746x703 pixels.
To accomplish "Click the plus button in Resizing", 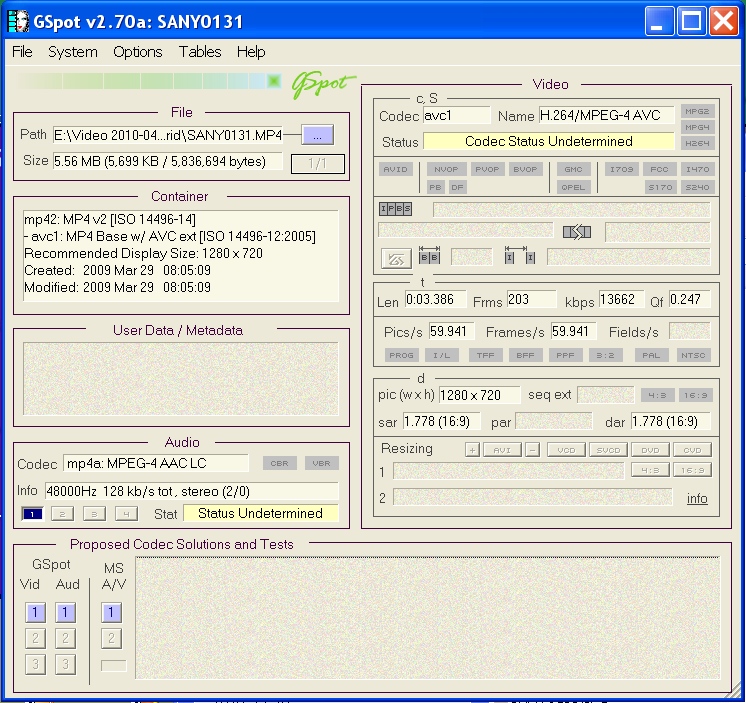I will pos(472,449).
